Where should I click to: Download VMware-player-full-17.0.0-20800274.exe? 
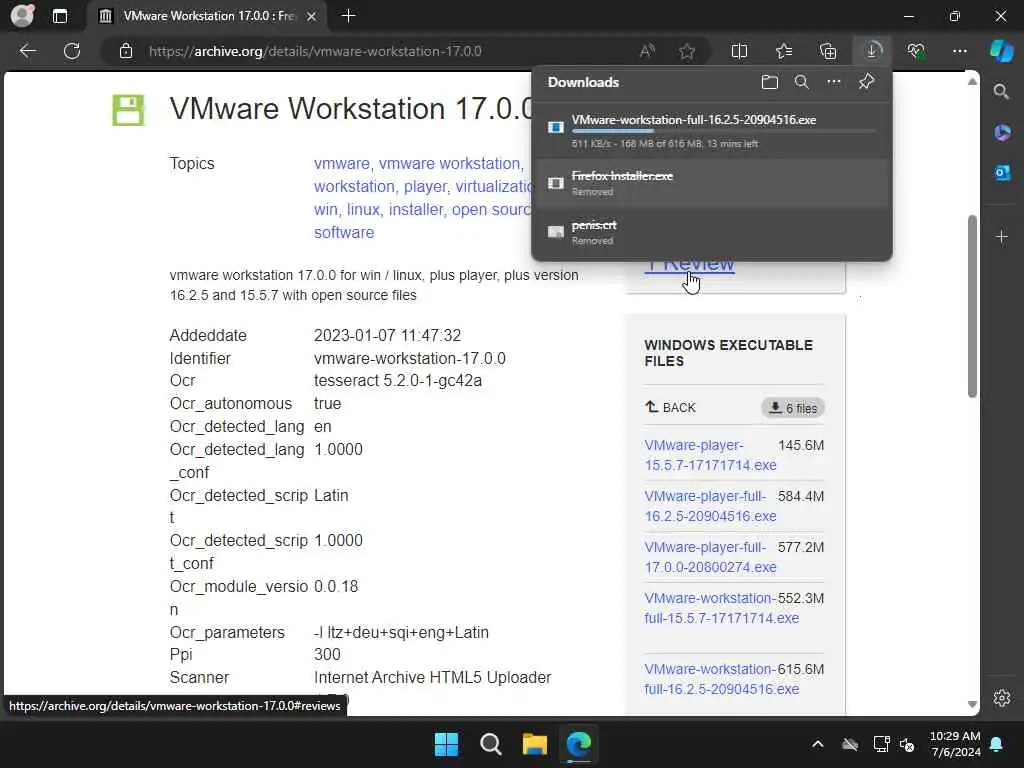tap(711, 557)
